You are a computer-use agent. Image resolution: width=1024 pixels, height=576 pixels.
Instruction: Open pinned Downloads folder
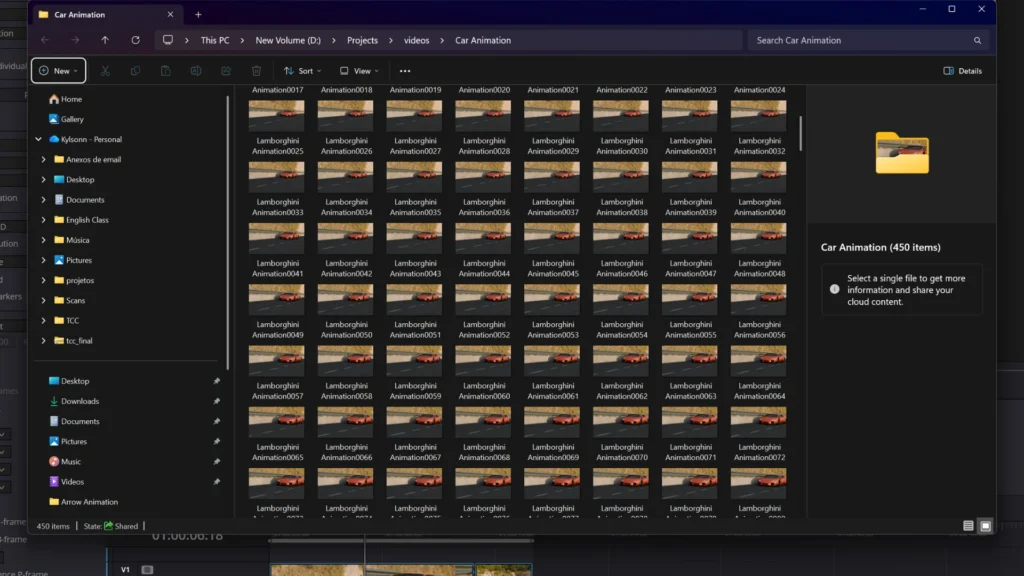click(x=74, y=401)
